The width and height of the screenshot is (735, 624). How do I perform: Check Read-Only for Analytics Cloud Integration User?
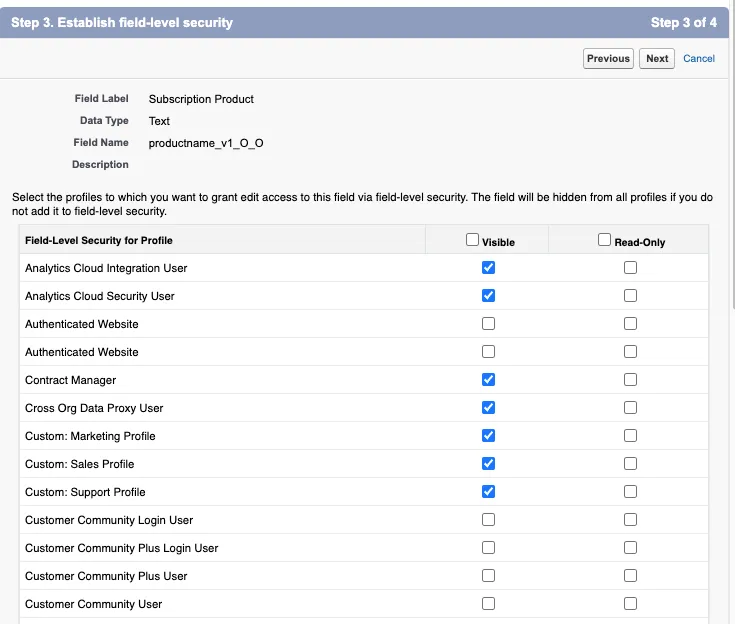(x=630, y=268)
